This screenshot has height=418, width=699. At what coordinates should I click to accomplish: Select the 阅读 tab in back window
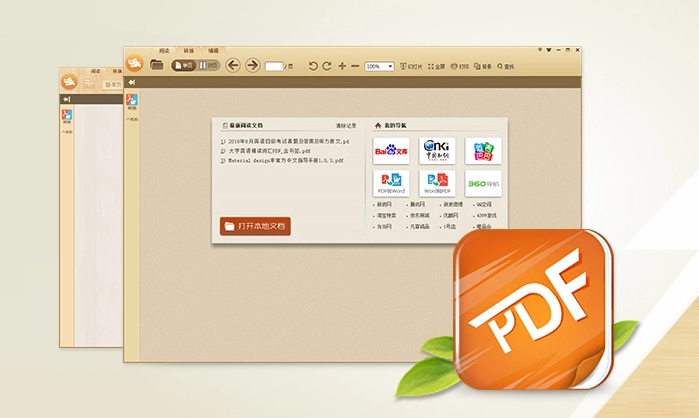95,71
